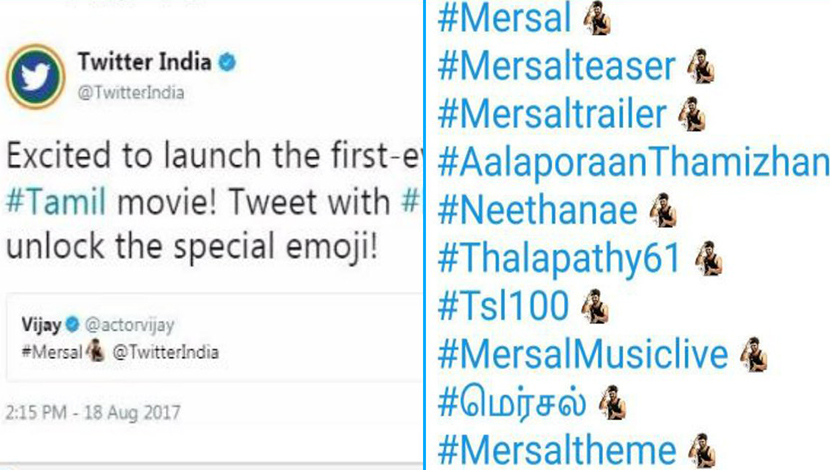830x470 pixels.
Task: Open the #Tamil hashtag link
Action: pyautogui.click(x=56, y=202)
